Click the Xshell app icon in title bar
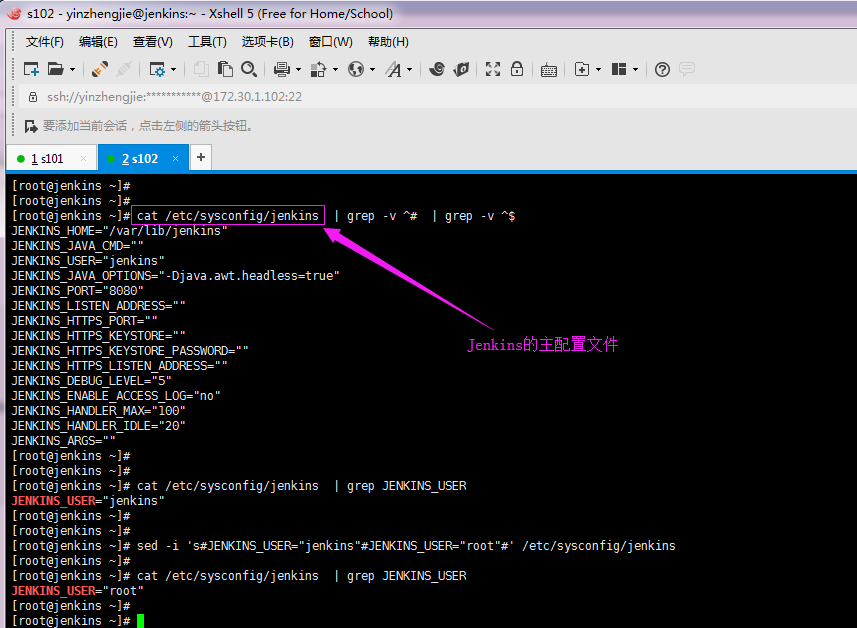 14,13
